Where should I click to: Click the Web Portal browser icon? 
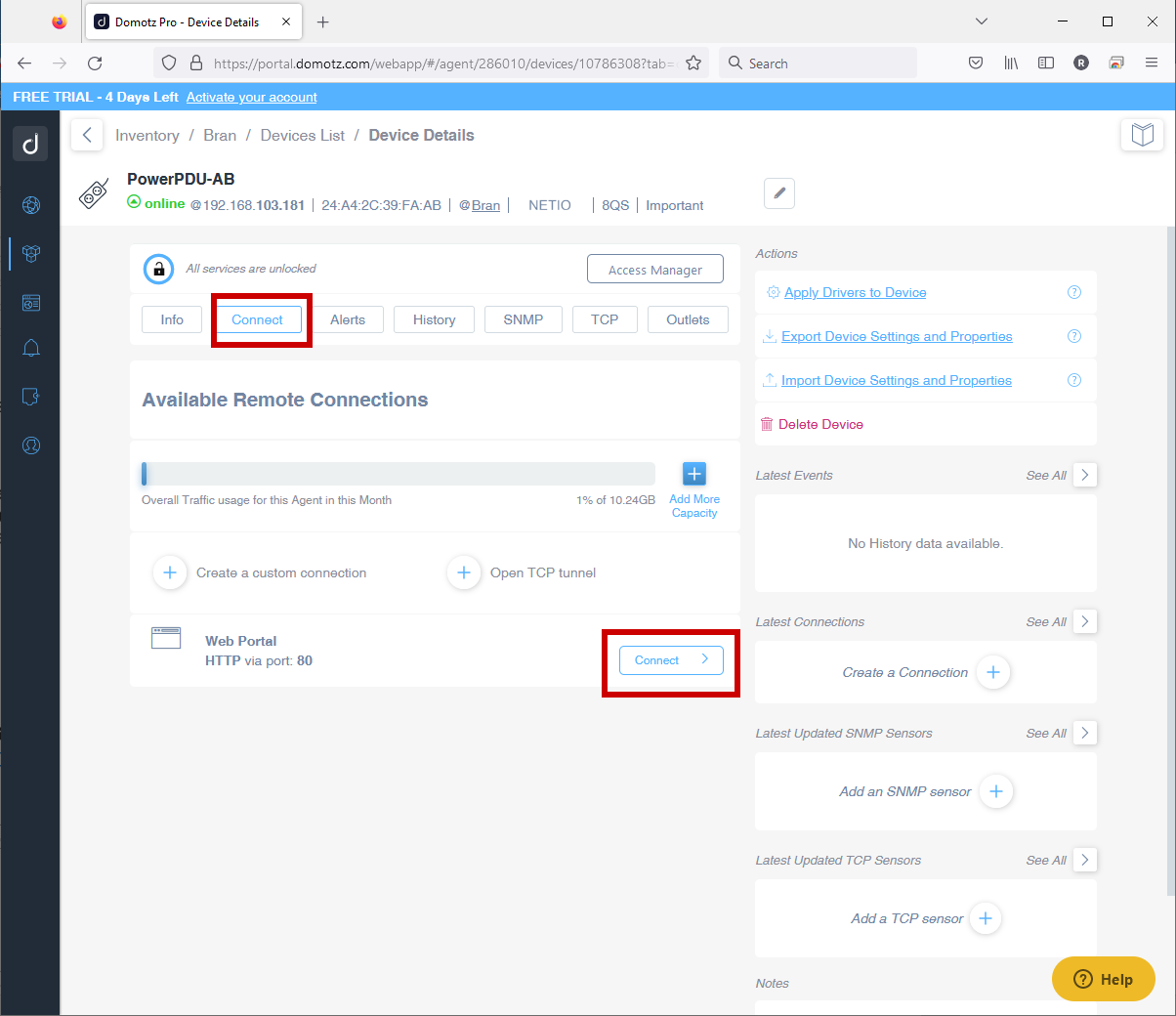pos(166,638)
